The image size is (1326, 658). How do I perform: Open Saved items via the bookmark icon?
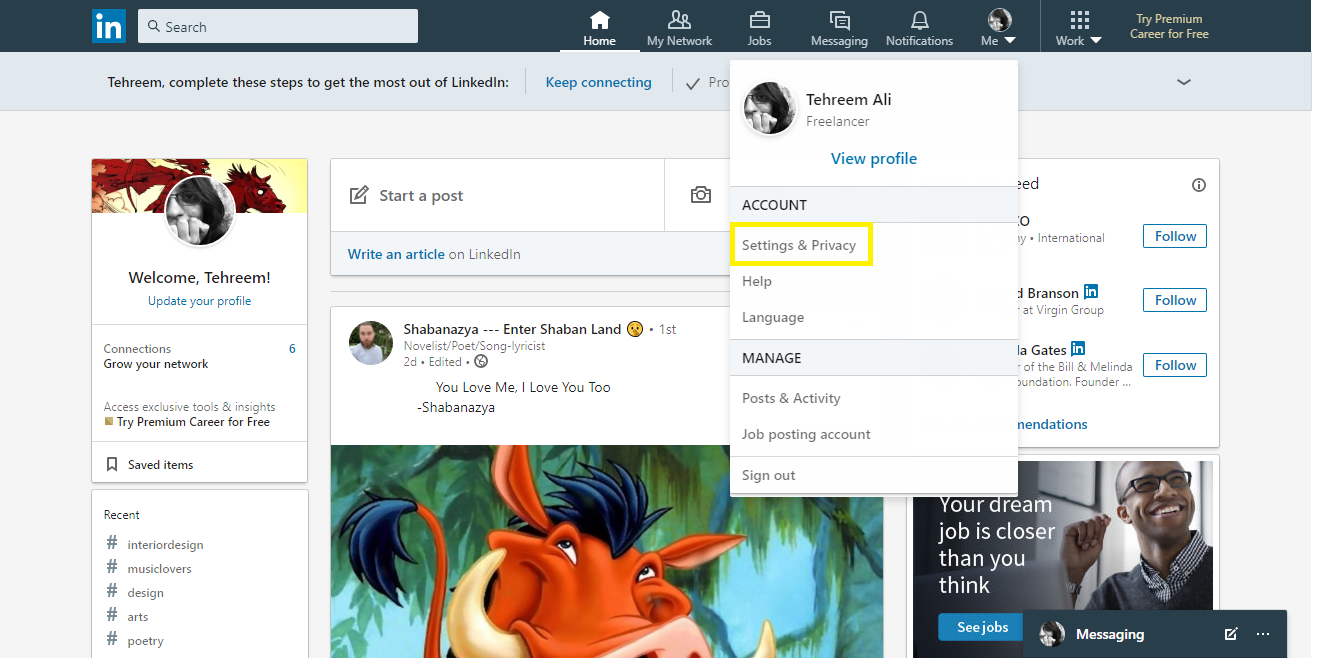[113, 463]
